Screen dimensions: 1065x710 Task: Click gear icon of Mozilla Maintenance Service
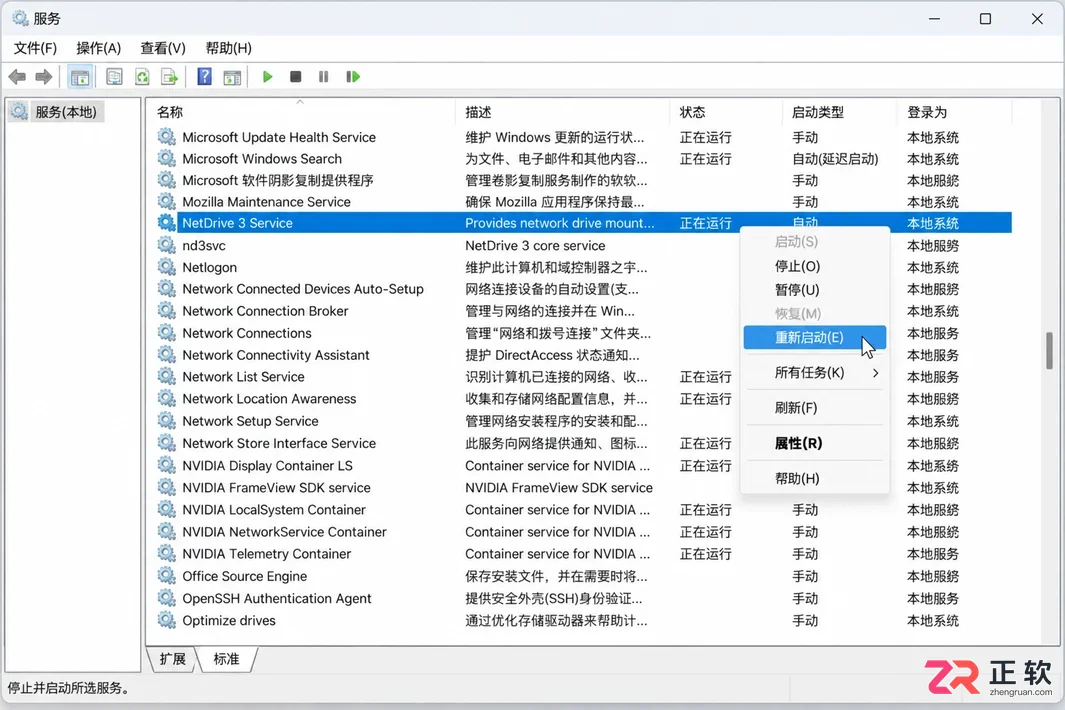coord(166,201)
